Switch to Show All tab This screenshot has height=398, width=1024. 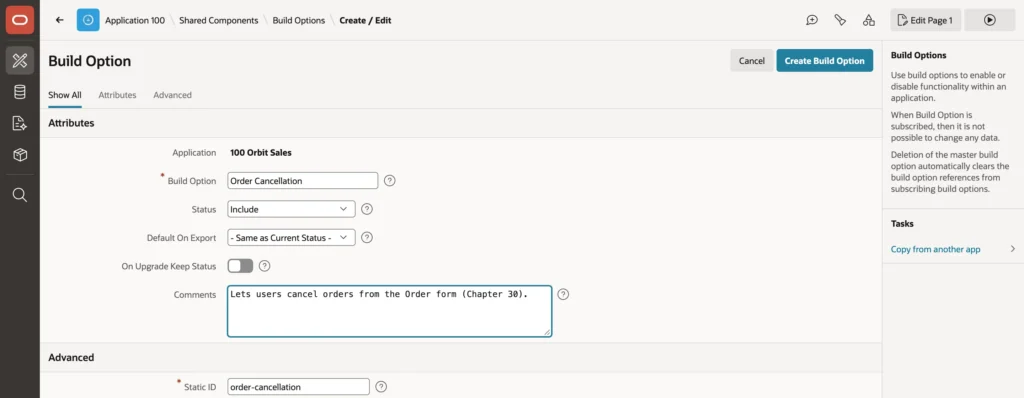click(x=65, y=95)
